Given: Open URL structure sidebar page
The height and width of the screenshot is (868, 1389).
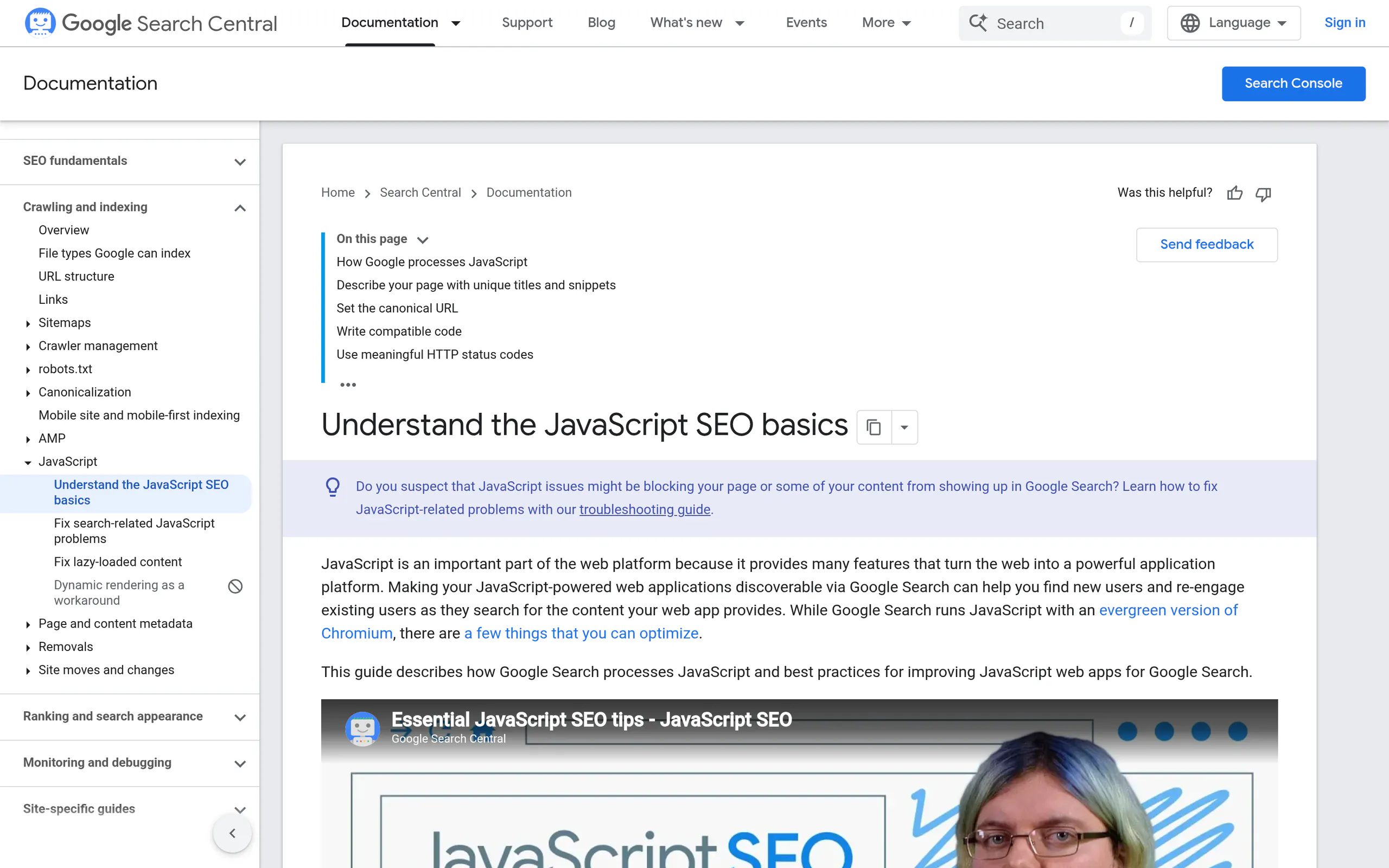Looking at the screenshot, I should click(77, 277).
